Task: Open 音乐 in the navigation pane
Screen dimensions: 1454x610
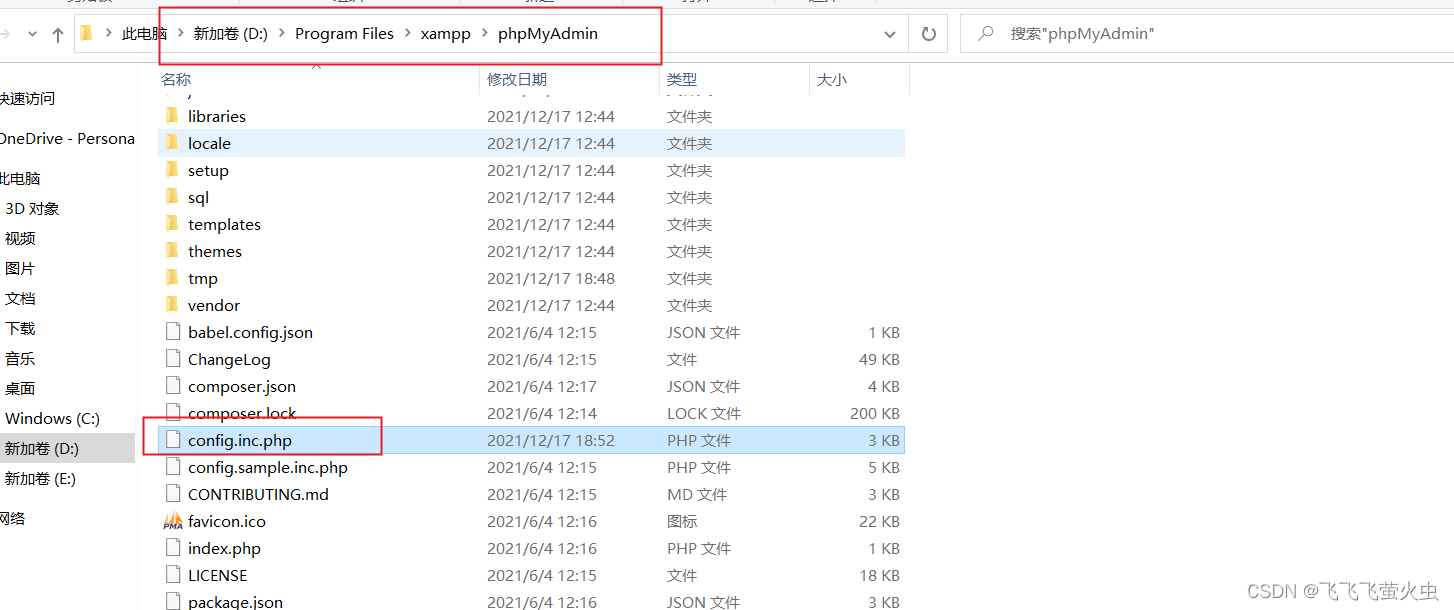Action: (x=20, y=359)
